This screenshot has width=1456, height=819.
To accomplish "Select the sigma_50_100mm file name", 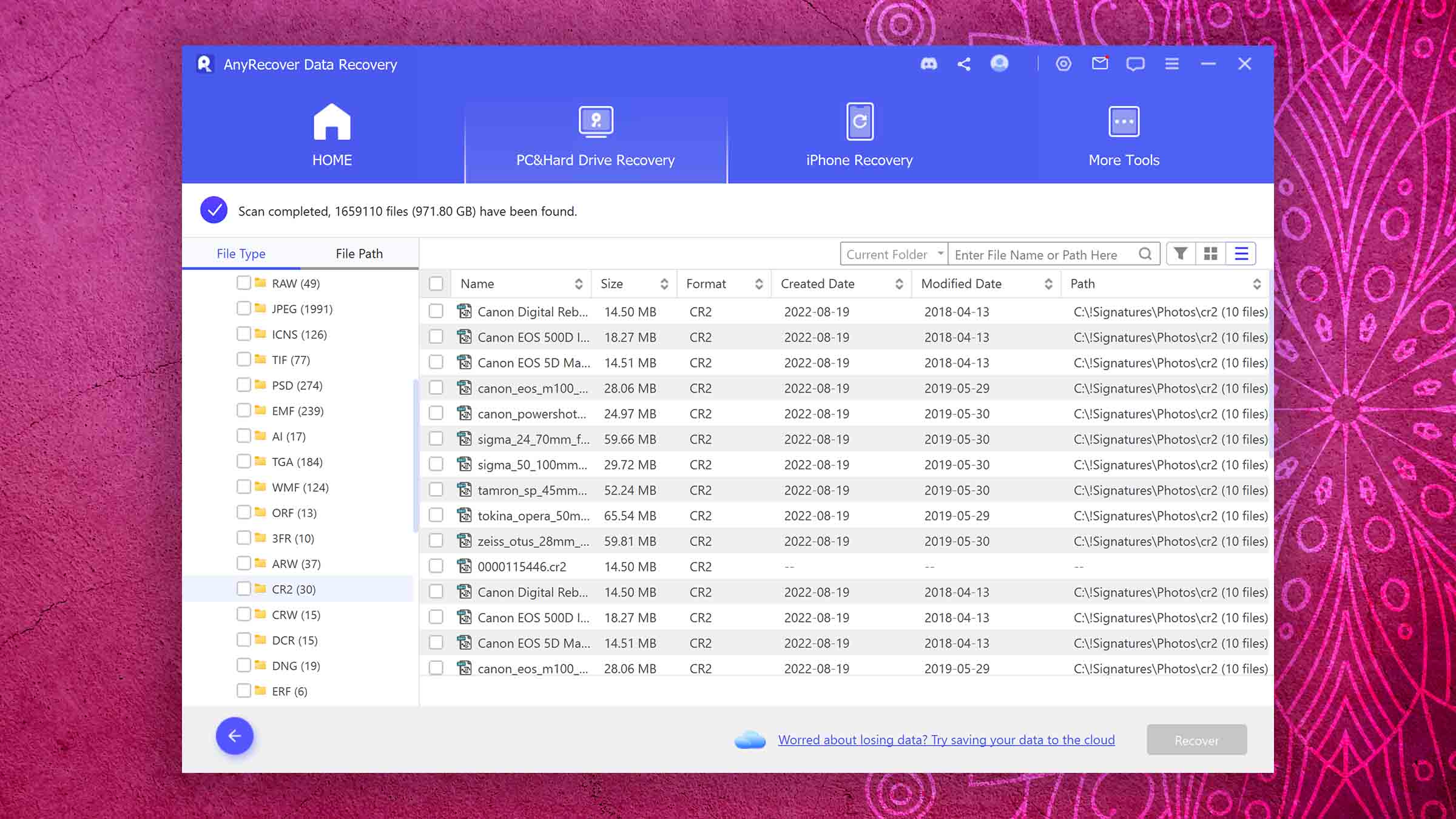I will coord(532,465).
